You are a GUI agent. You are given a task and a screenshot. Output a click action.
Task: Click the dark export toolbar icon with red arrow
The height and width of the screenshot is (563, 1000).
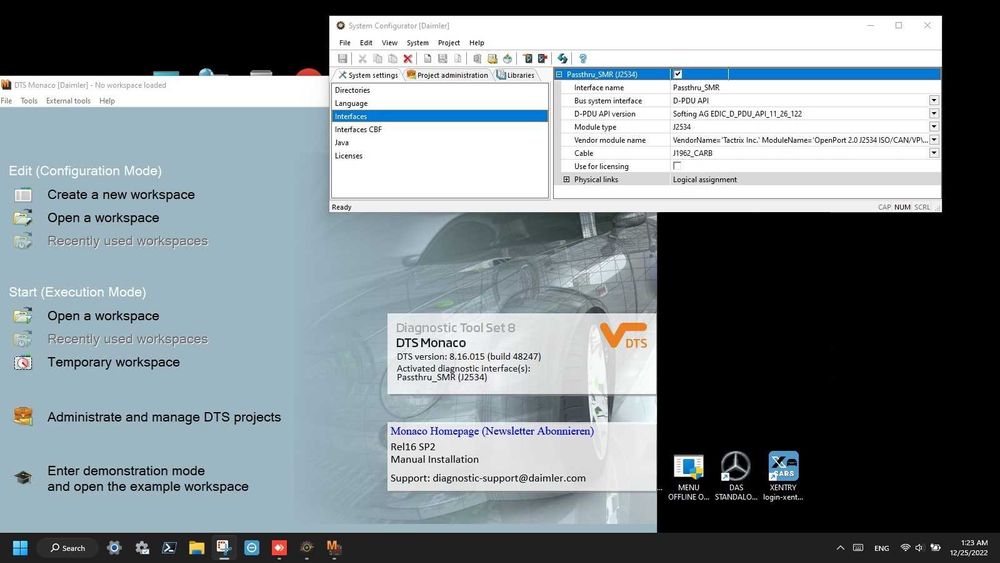point(543,59)
